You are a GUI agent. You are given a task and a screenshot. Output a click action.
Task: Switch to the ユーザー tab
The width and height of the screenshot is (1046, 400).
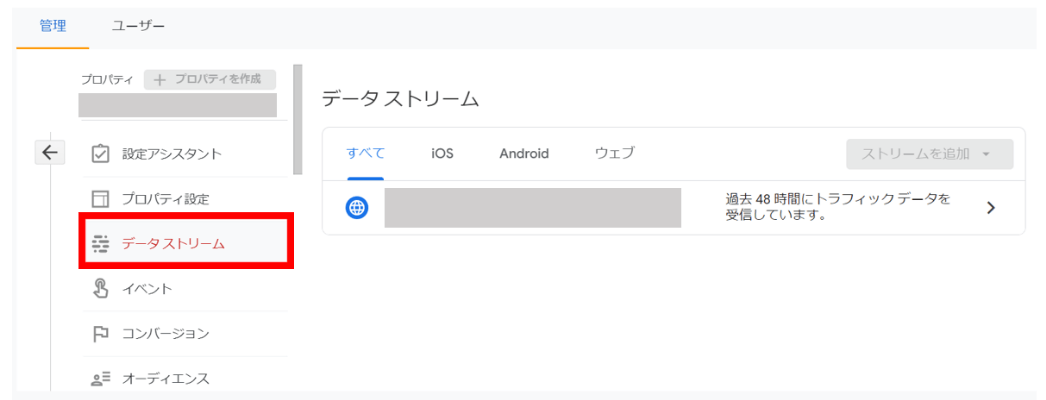(x=138, y=26)
